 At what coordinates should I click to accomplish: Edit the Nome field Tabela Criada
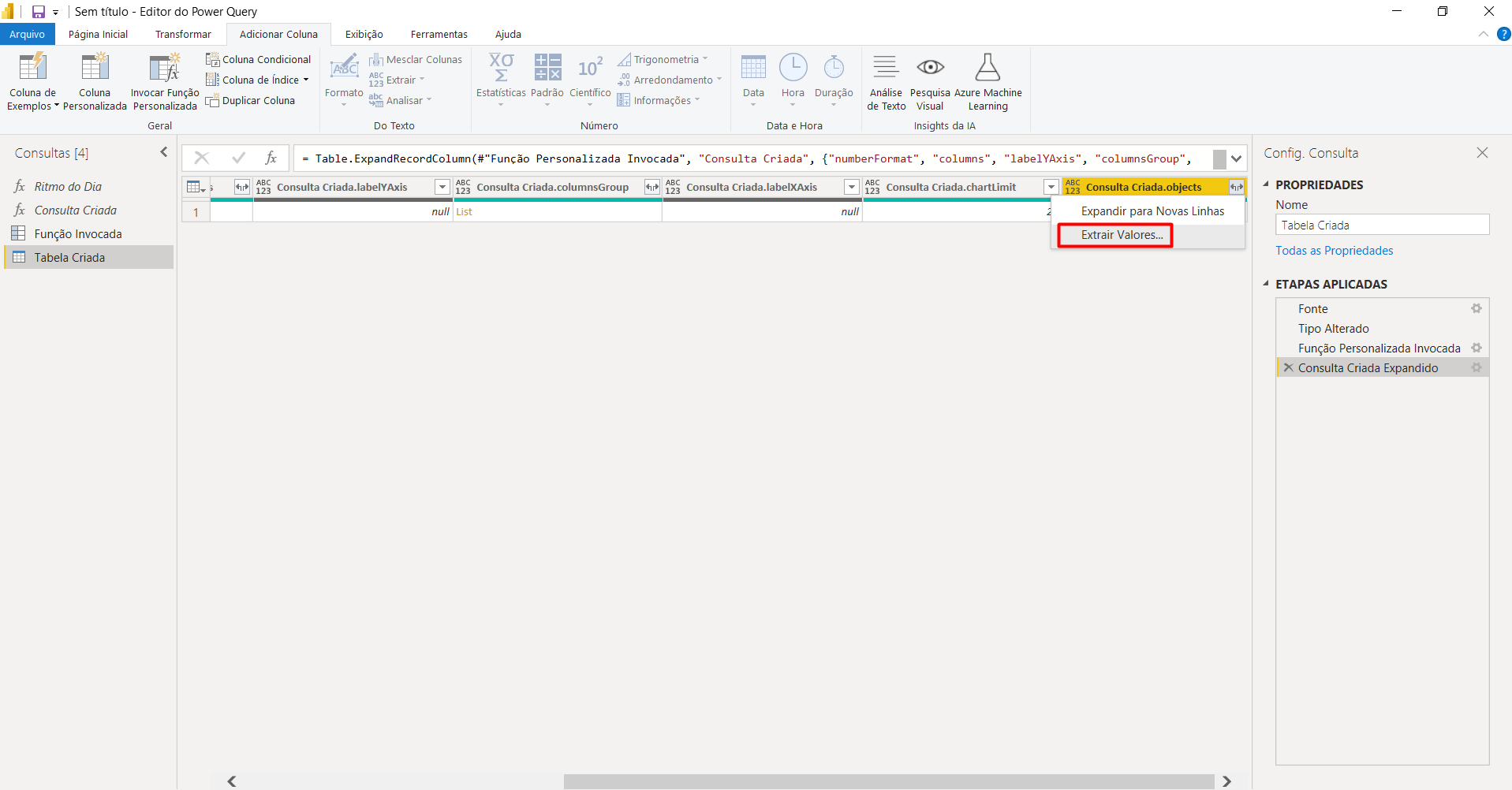[1382, 225]
